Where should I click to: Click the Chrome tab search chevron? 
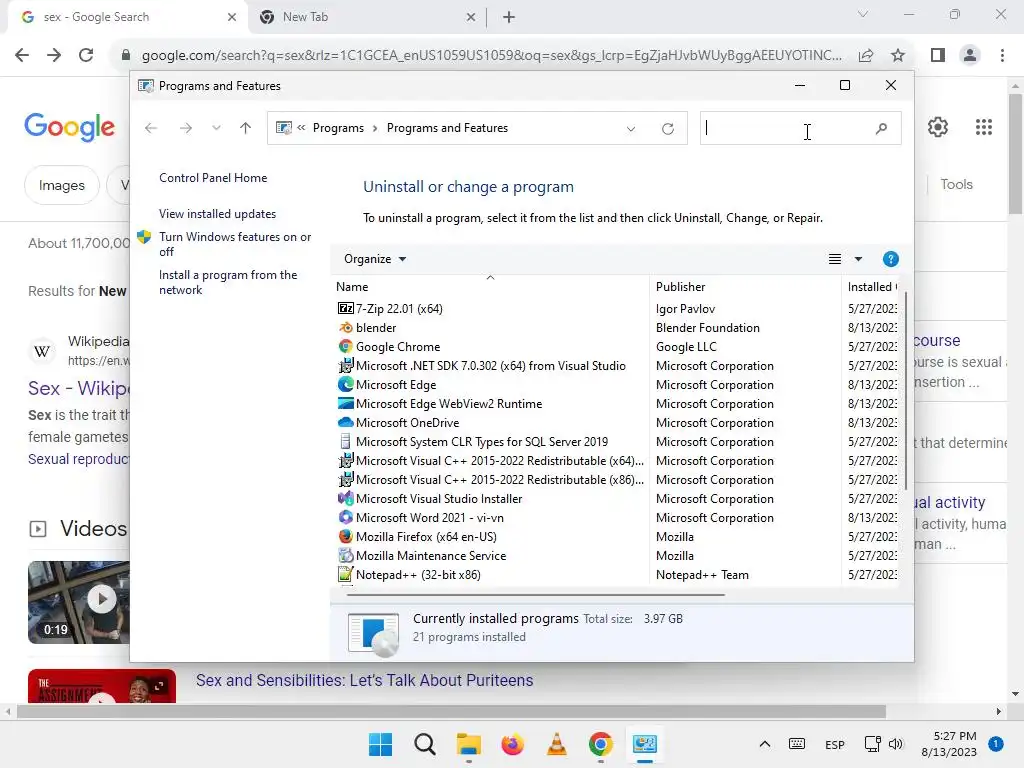click(x=863, y=14)
